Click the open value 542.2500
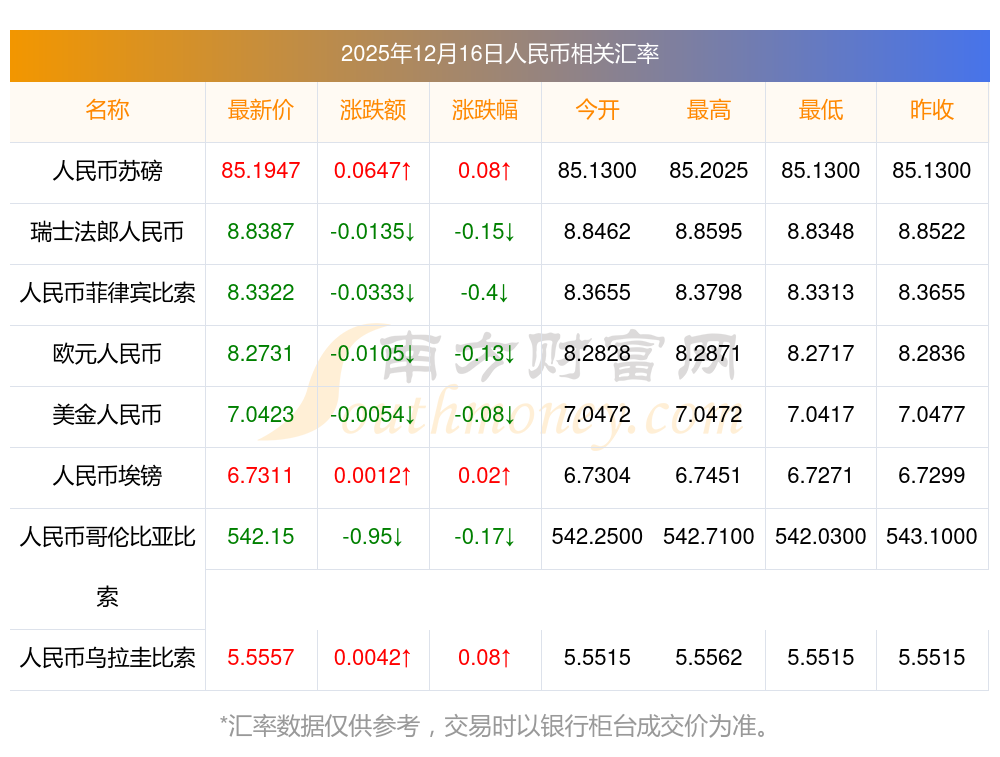 pos(597,536)
